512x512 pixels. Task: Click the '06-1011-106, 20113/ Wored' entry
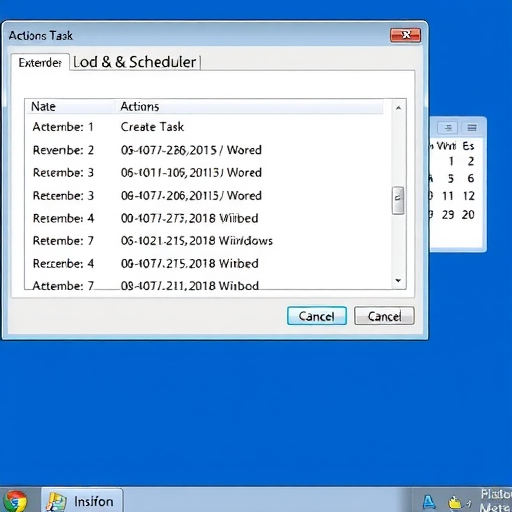191,172
